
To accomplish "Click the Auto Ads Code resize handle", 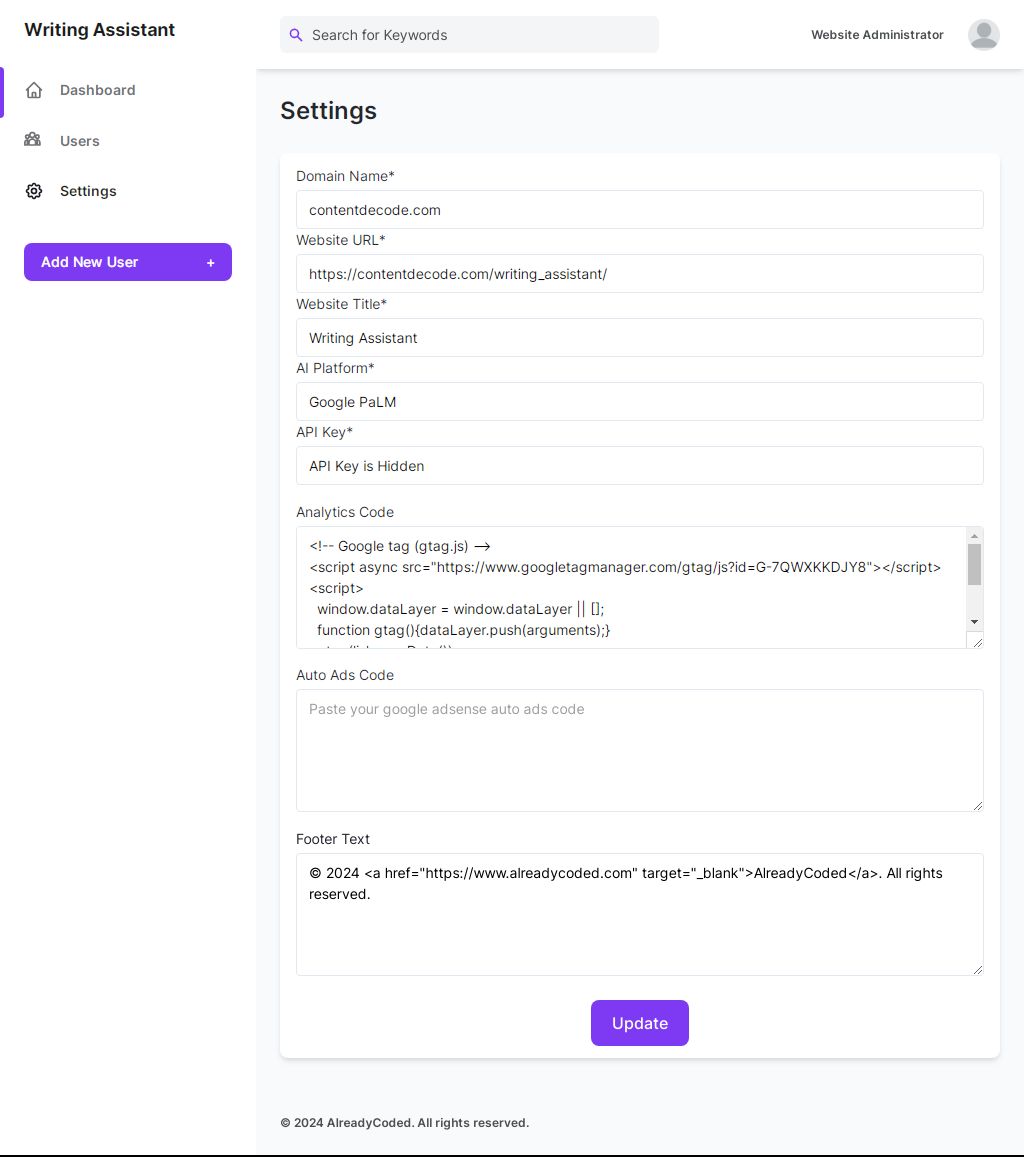I will click(x=978, y=806).
